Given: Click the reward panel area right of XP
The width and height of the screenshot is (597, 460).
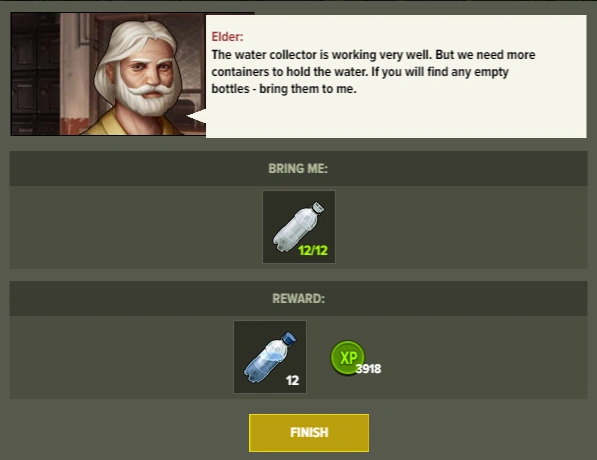Looking at the screenshot, I should pyautogui.click(x=484, y=357).
